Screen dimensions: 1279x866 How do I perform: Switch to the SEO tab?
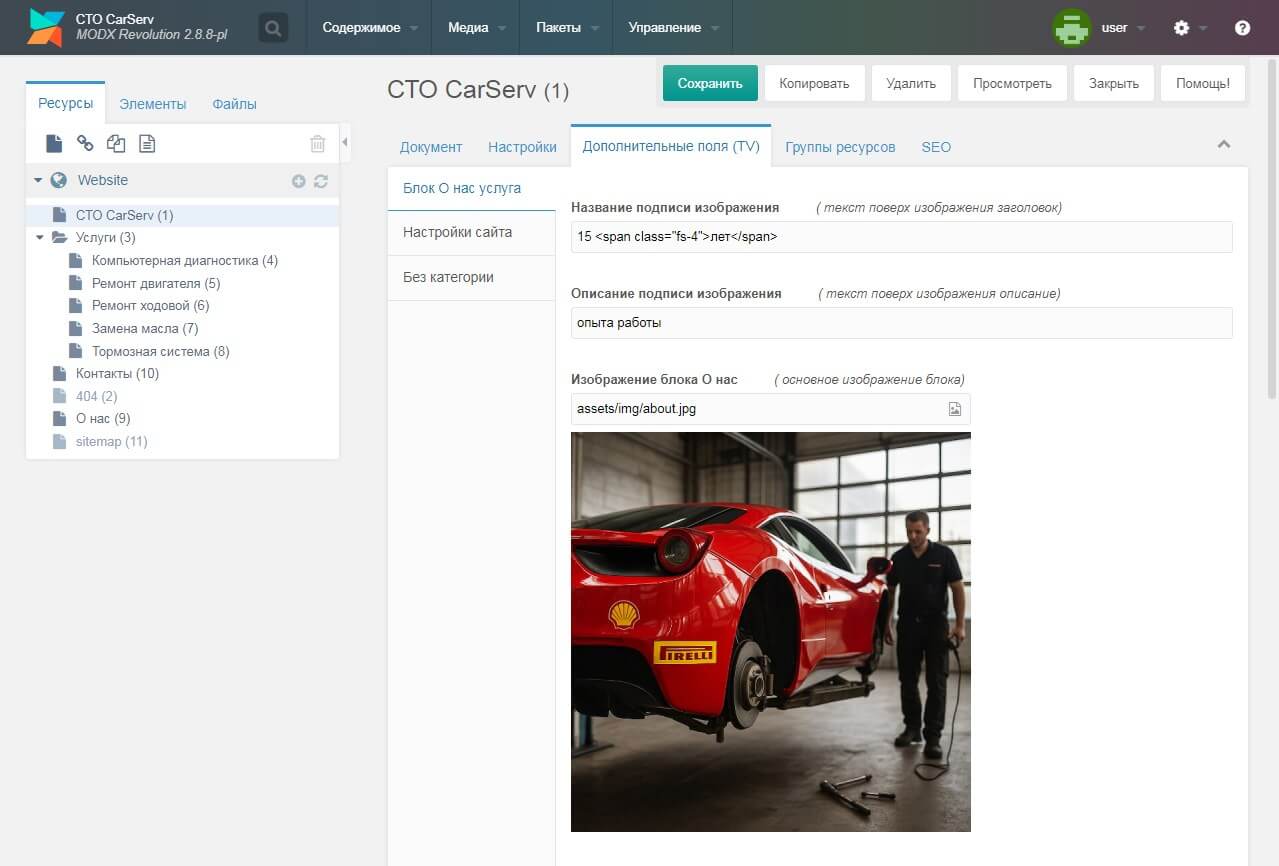click(935, 147)
